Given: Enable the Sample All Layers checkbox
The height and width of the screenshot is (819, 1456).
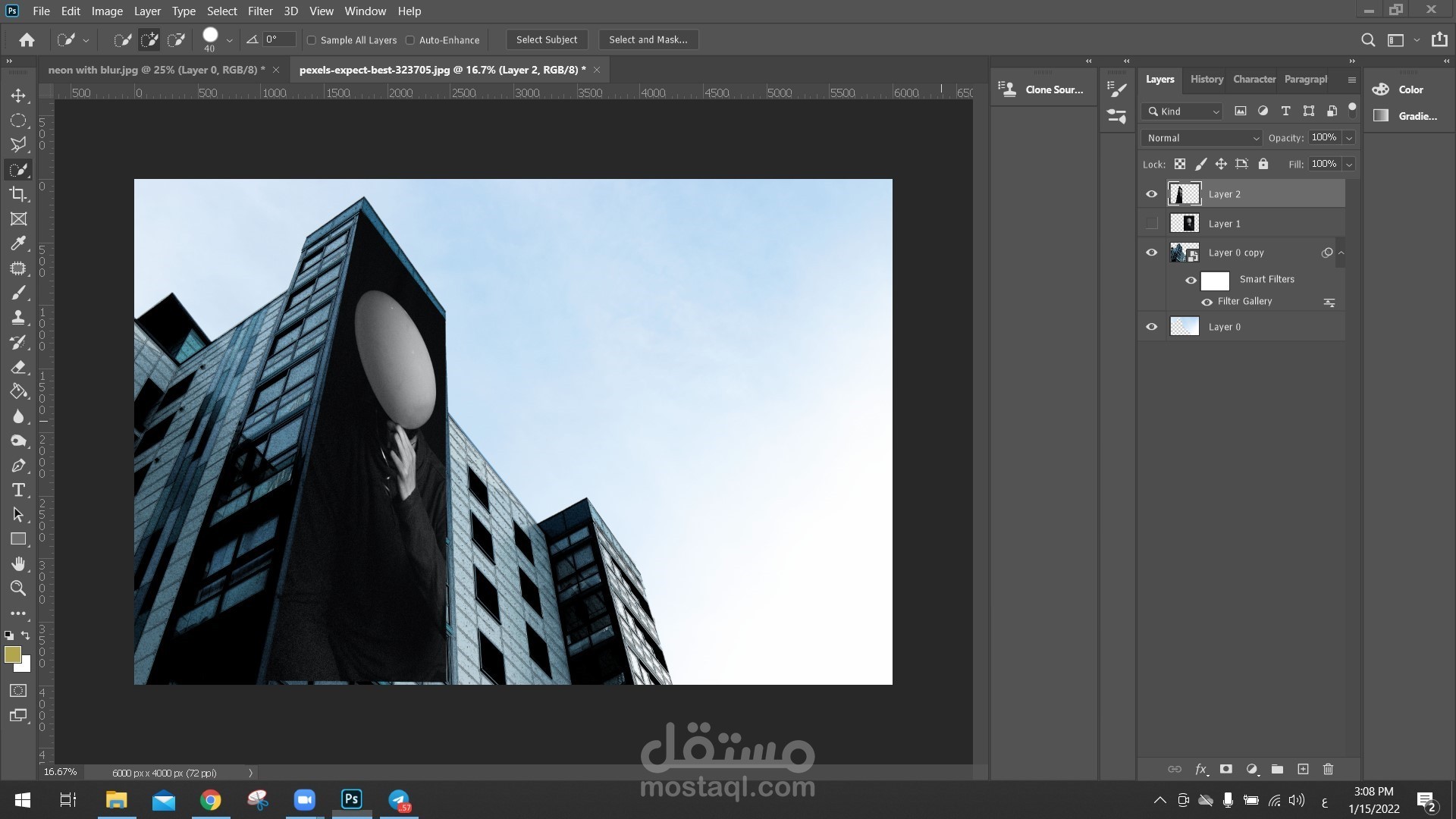Looking at the screenshot, I should point(311,40).
